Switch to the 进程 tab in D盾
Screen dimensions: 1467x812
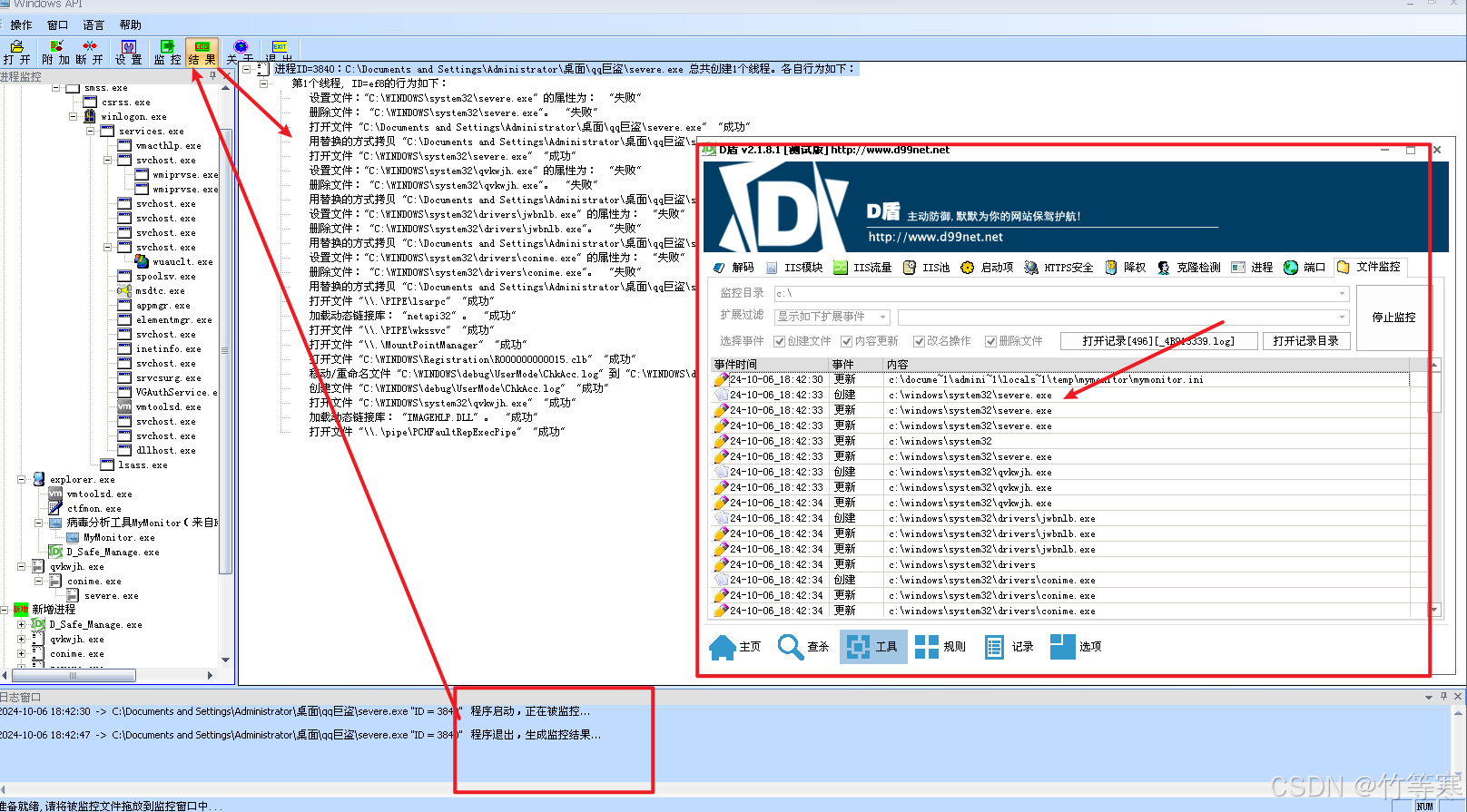(x=1252, y=268)
